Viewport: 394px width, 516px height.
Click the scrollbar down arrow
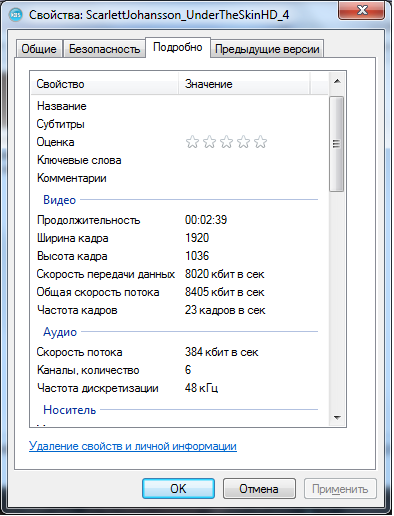click(337, 418)
